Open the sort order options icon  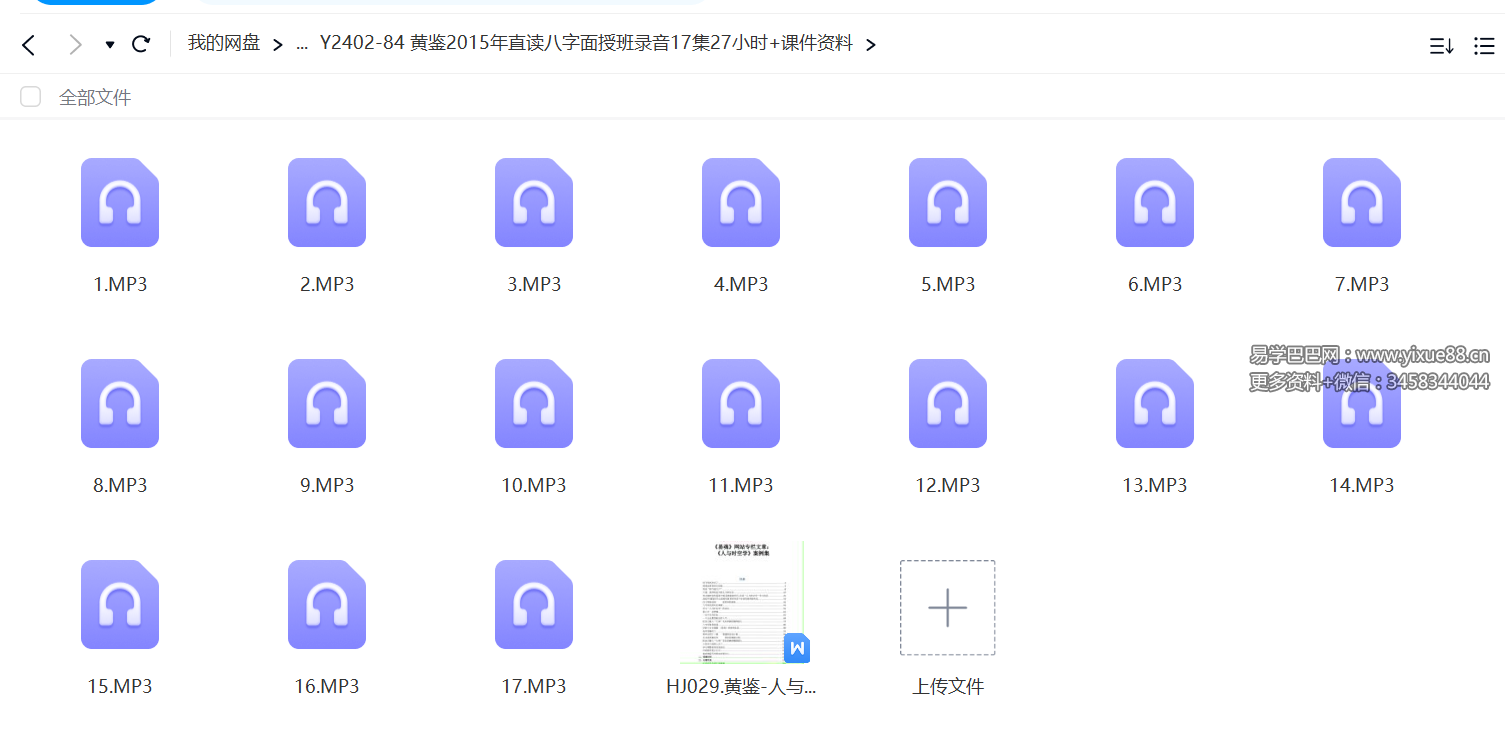1441,45
